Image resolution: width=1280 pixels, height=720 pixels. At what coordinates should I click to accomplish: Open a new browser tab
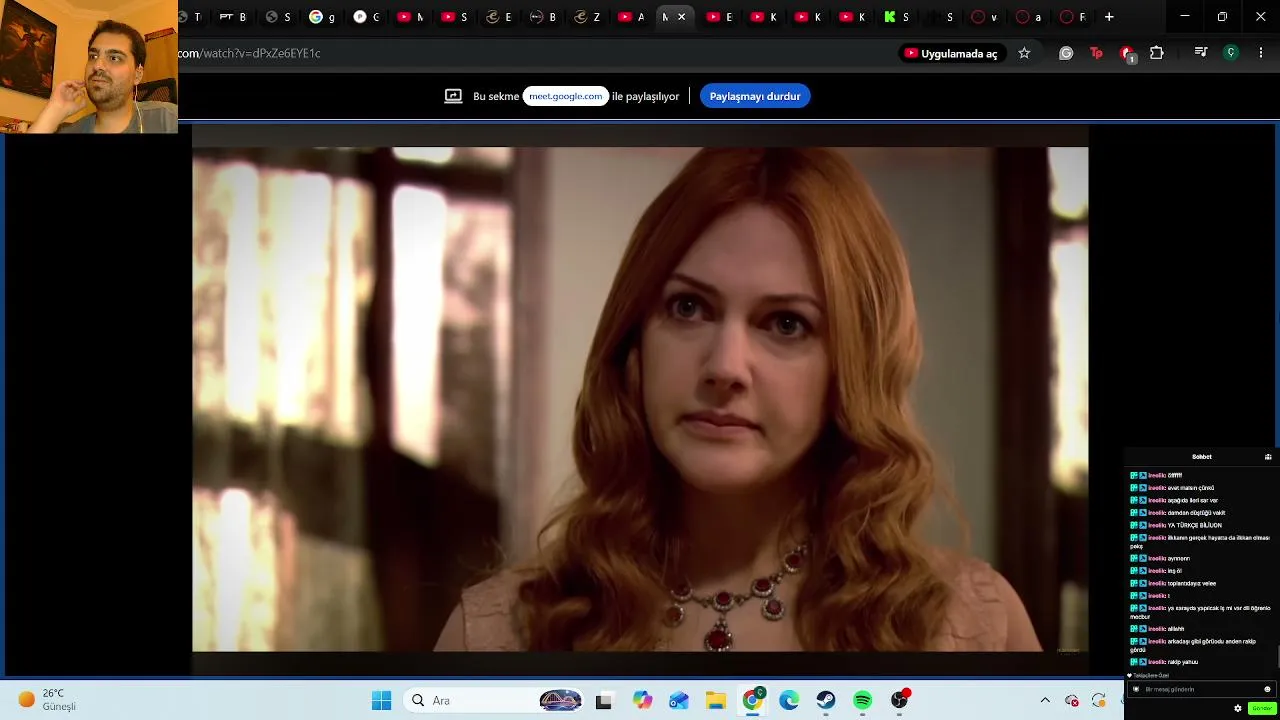pyautogui.click(x=1109, y=17)
